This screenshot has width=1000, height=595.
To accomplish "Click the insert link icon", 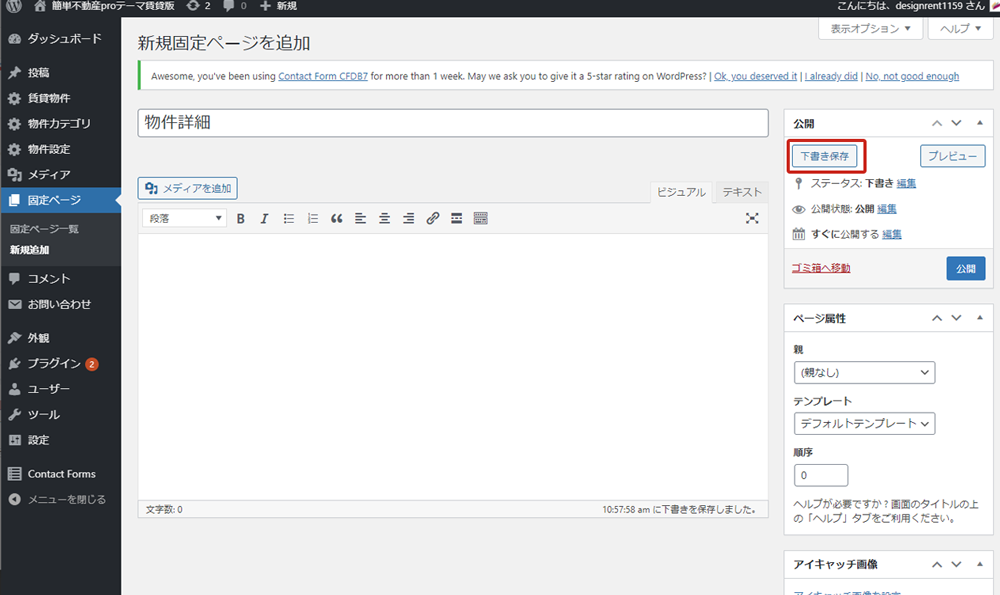I will pos(432,218).
